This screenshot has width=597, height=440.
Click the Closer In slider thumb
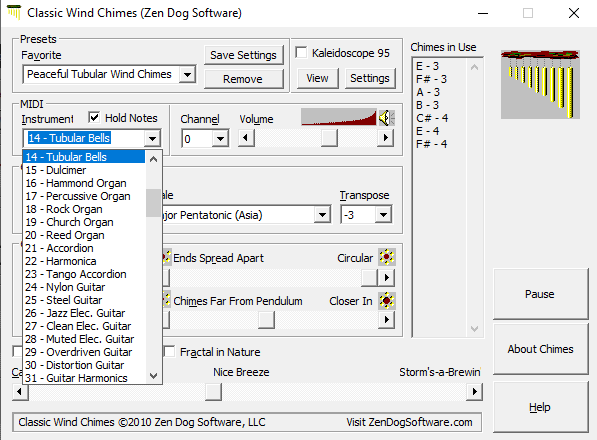[267, 320]
